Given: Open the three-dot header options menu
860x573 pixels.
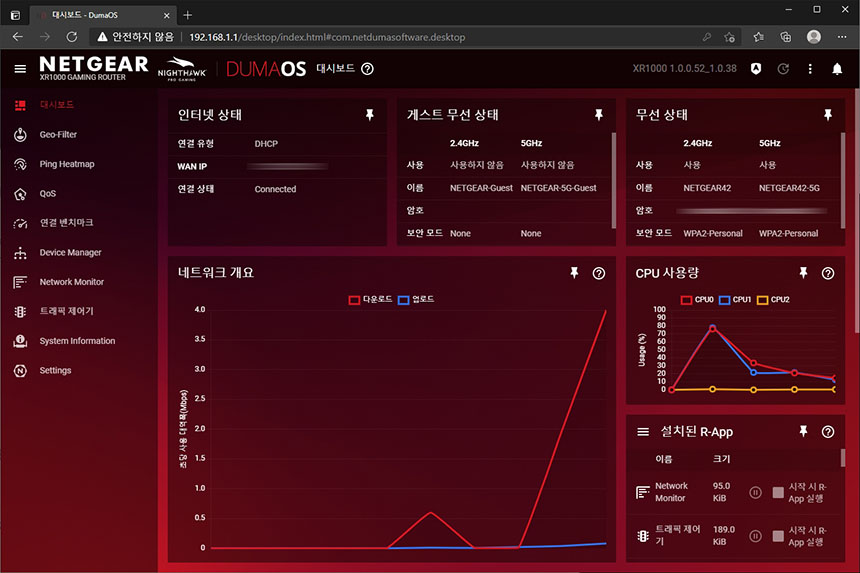Looking at the screenshot, I should click(x=810, y=69).
